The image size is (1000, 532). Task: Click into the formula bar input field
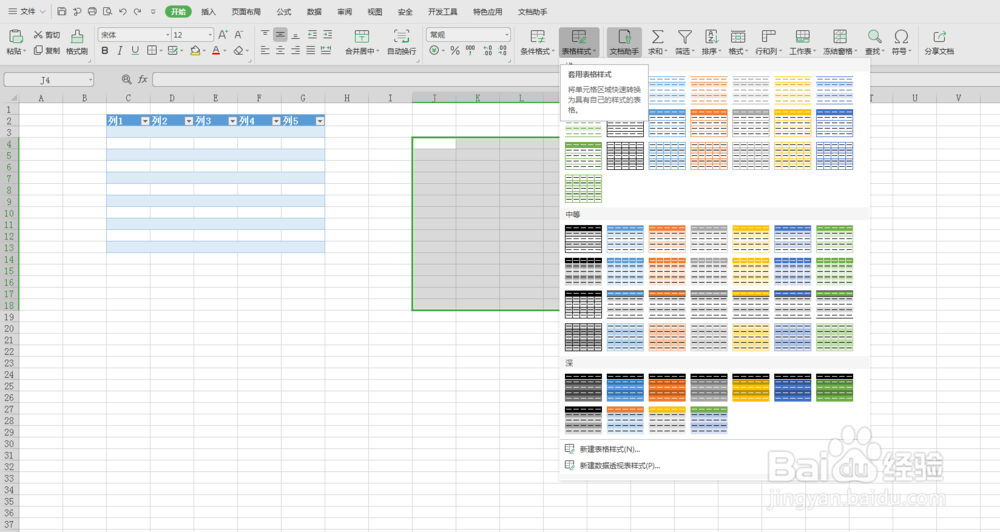coord(356,80)
